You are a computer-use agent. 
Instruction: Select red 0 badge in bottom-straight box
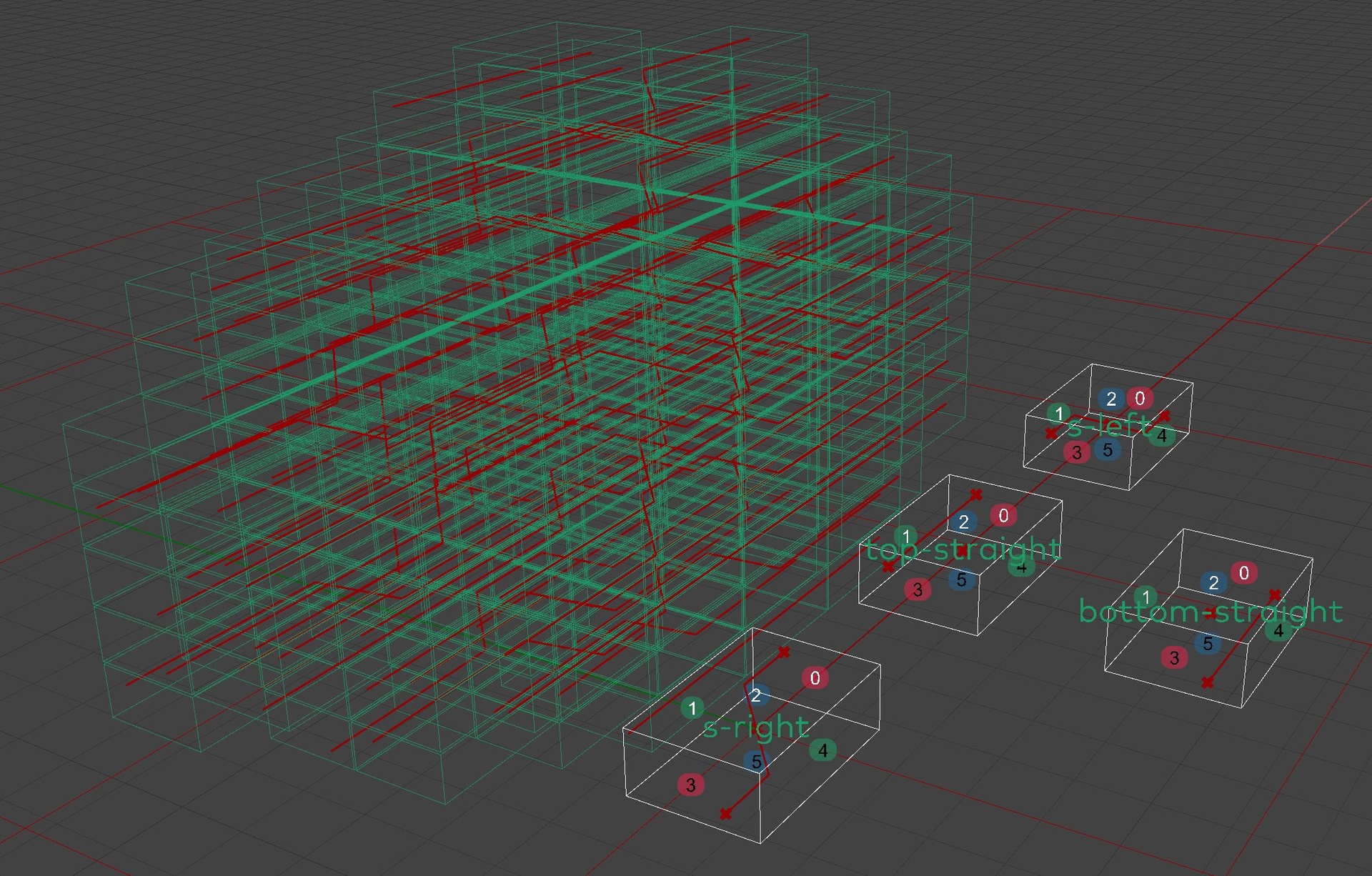[x=1244, y=573]
